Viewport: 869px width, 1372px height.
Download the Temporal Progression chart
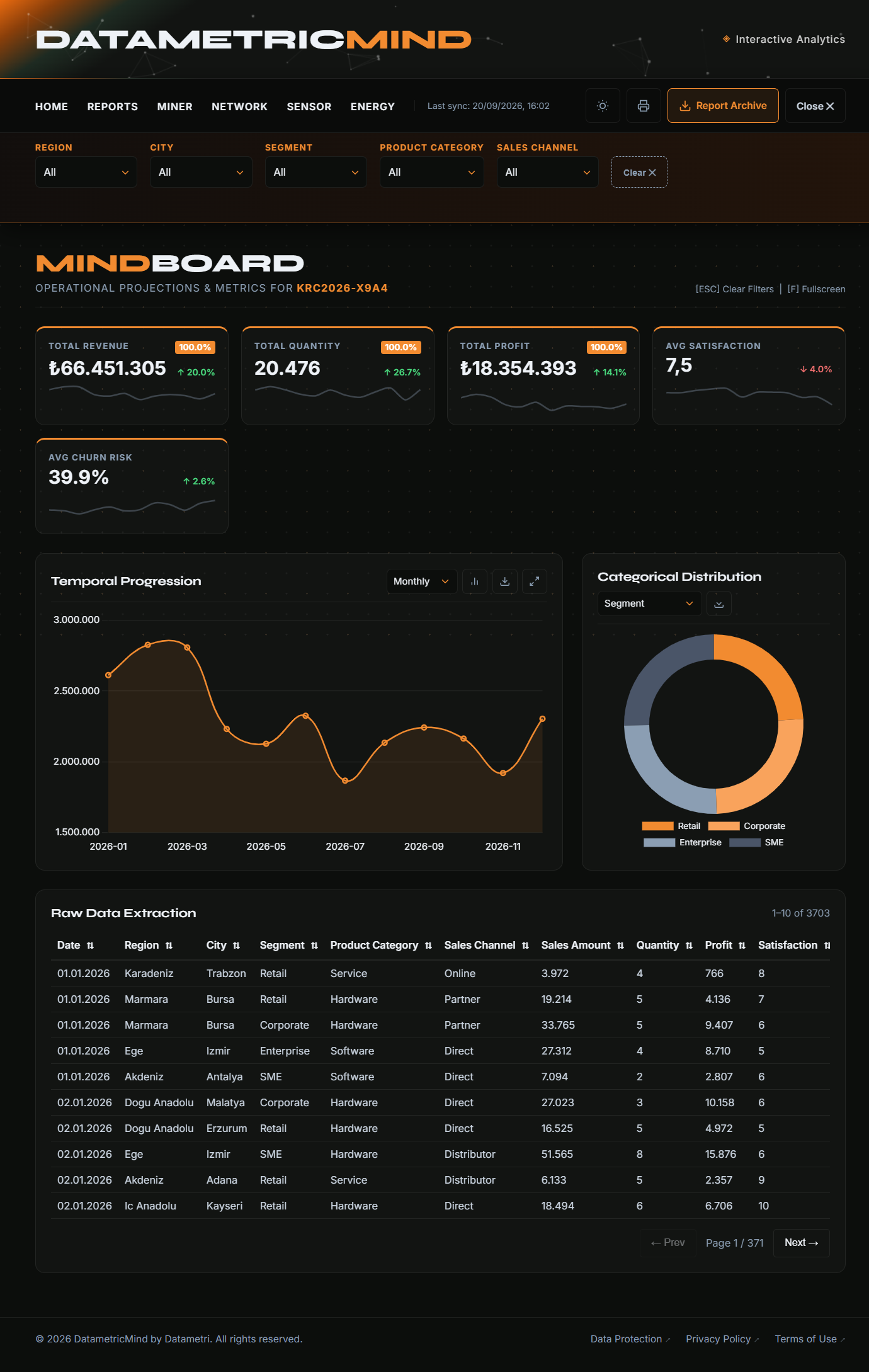pyautogui.click(x=504, y=581)
